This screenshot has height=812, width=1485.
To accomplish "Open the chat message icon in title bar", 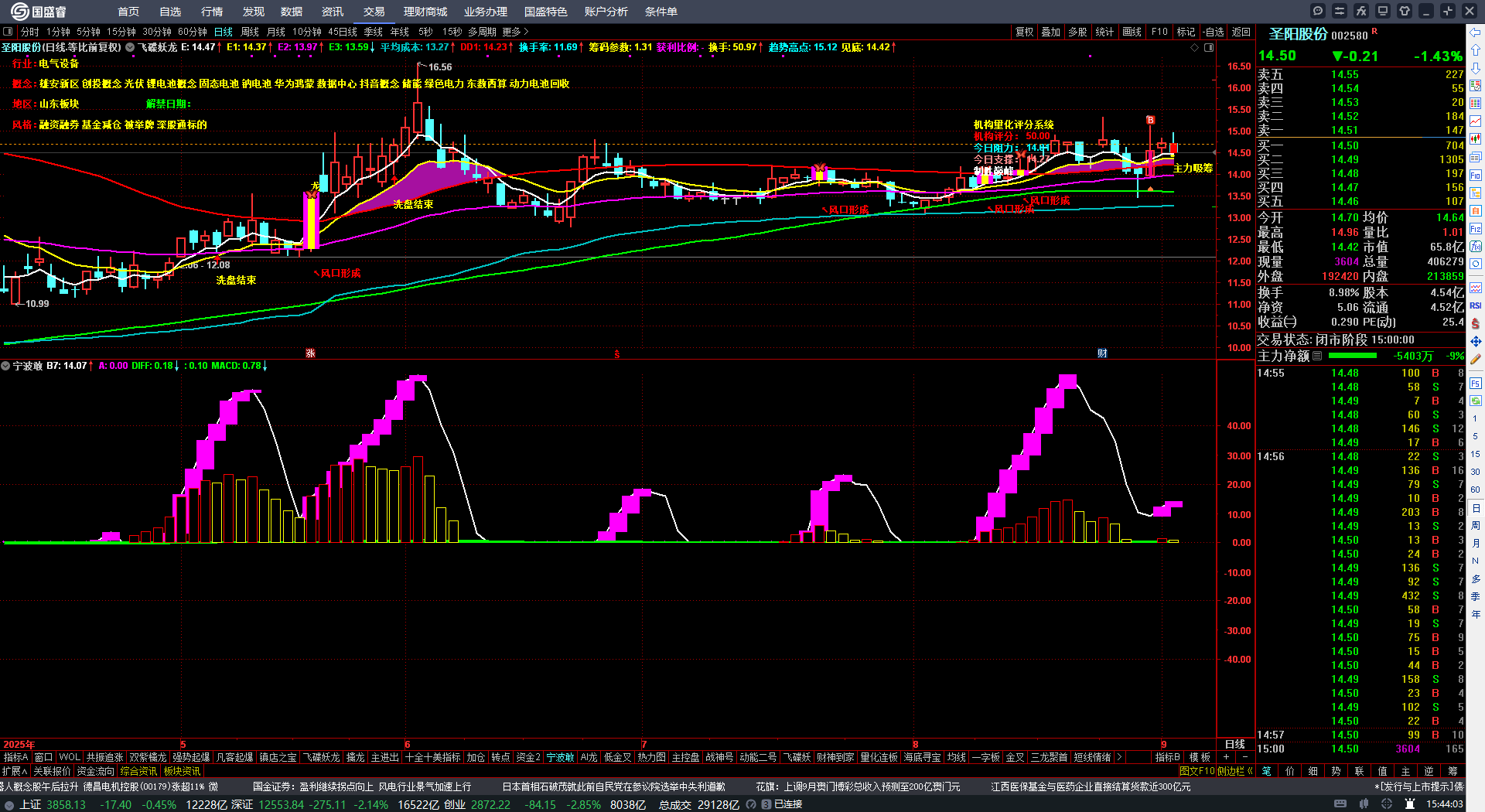I will click(x=1318, y=11).
